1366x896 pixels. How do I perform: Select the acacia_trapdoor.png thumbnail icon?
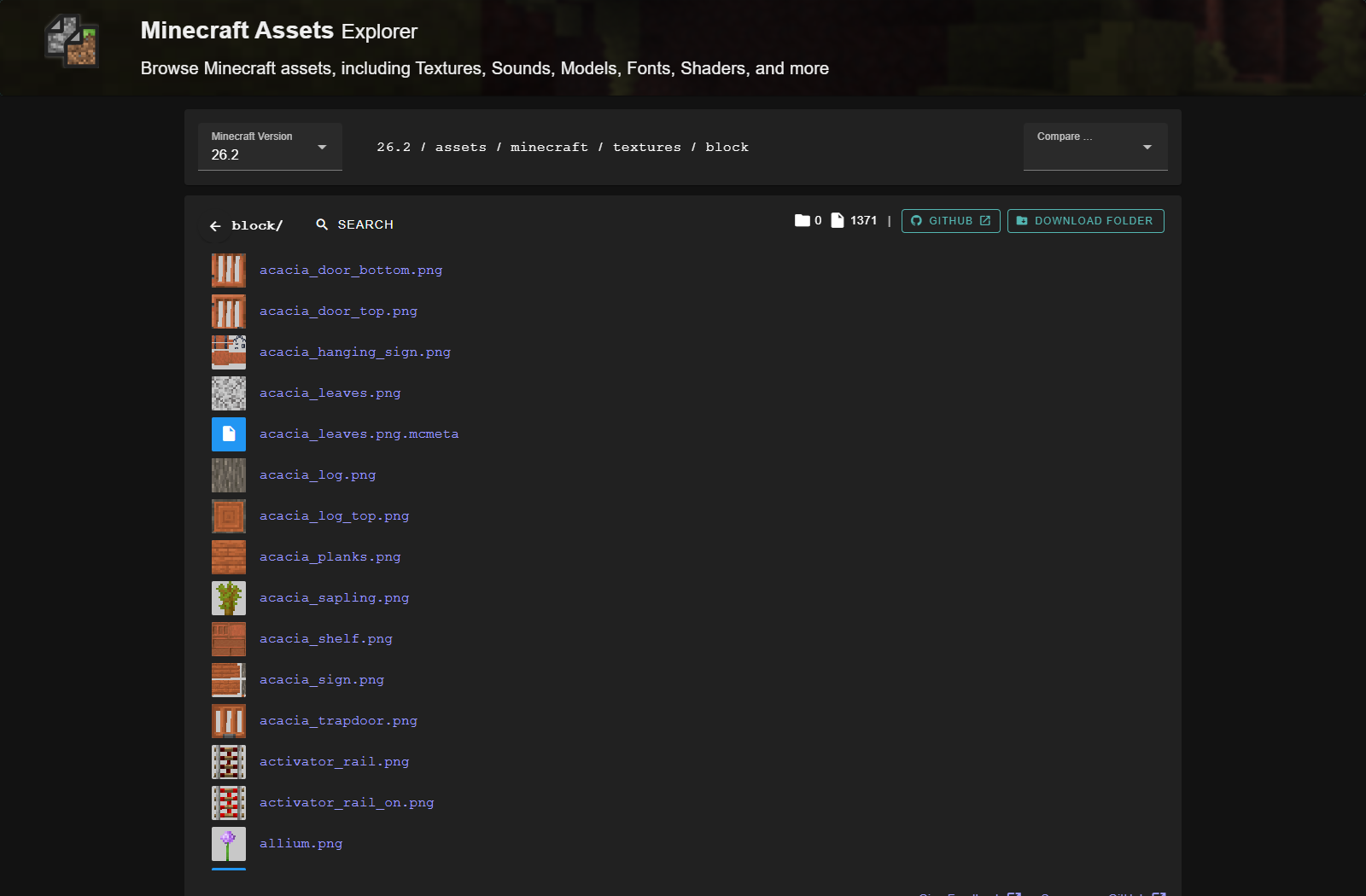tap(229, 721)
